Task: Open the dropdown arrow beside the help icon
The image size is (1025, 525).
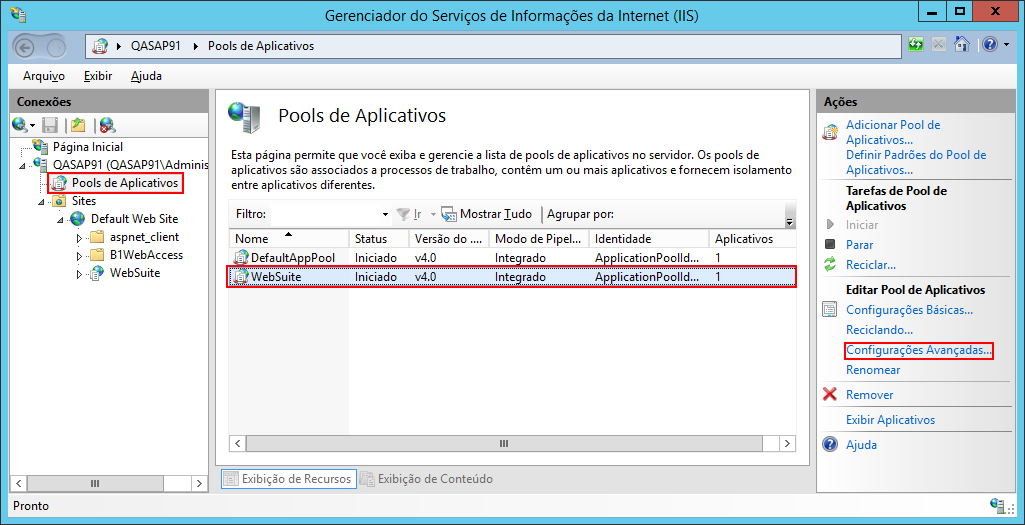Action: click(1005, 45)
